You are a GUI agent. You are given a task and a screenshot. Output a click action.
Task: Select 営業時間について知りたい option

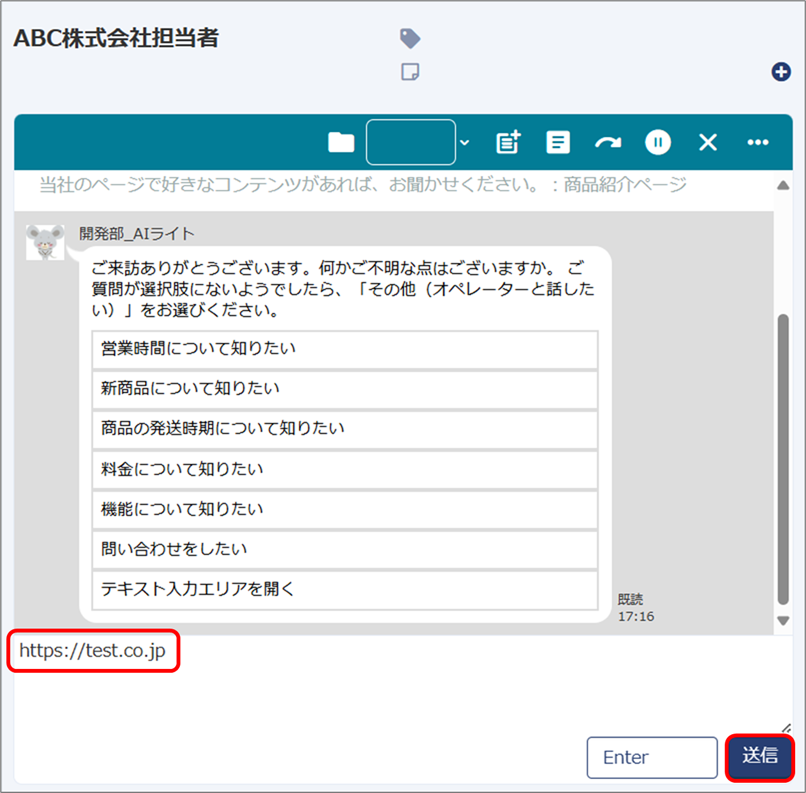click(x=345, y=349)
